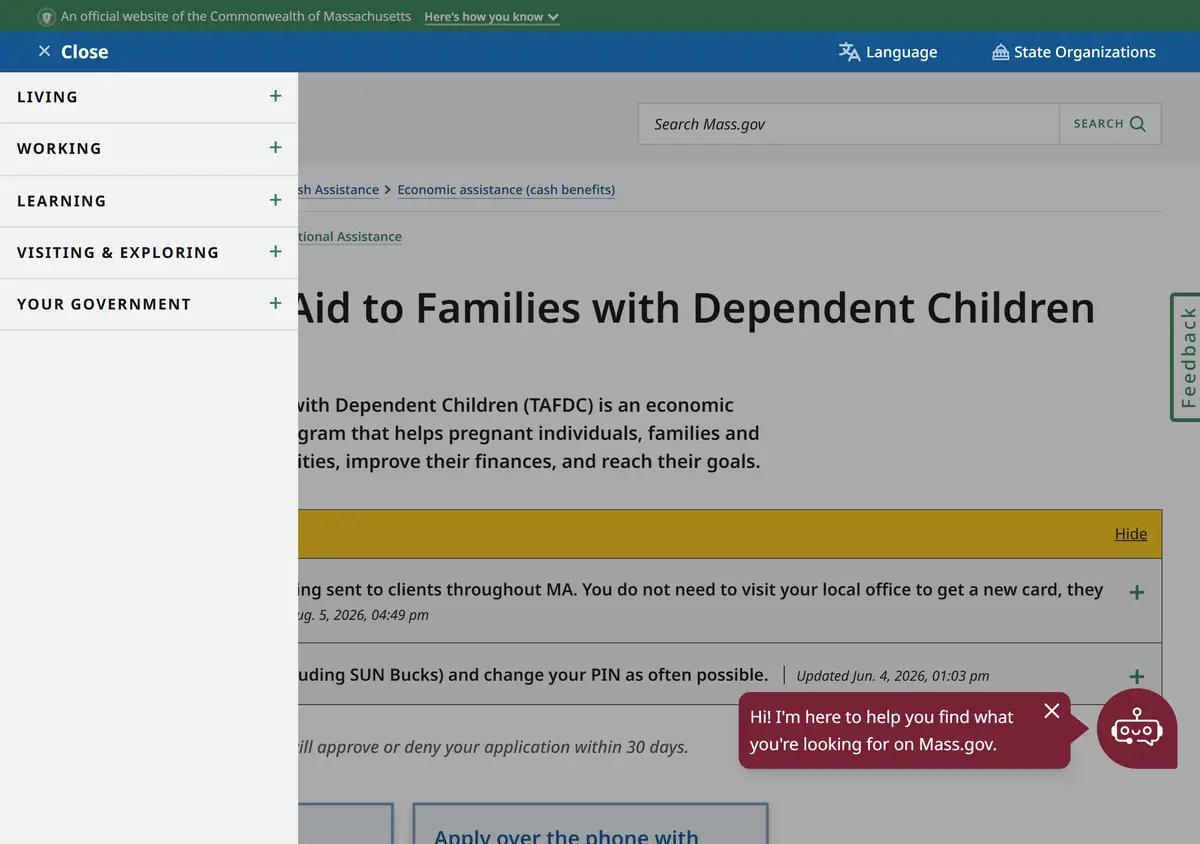Viewport: 1200px width, 844px height.
Task: Expand the LEARNING section plus icon
Action: coord(276,200)
